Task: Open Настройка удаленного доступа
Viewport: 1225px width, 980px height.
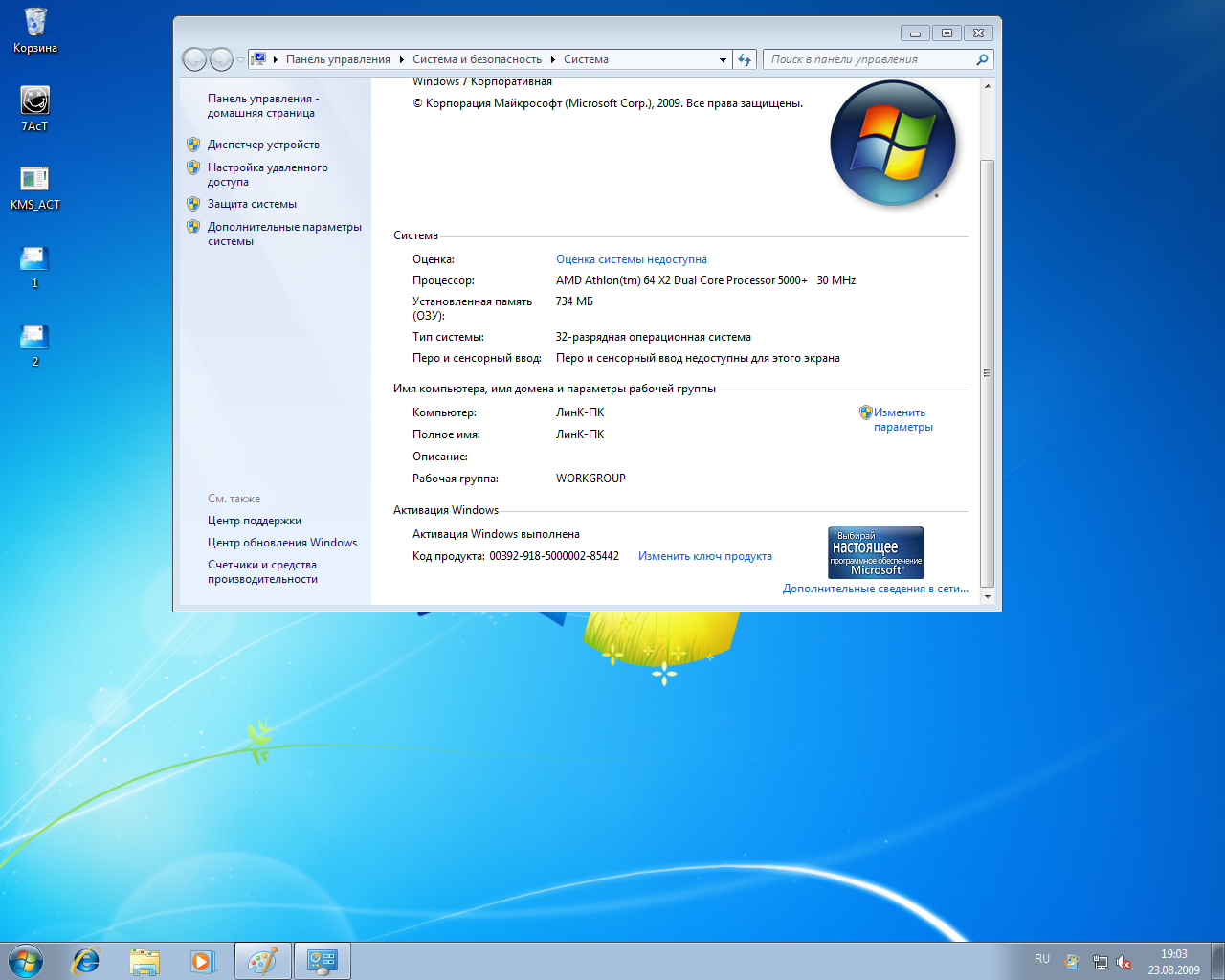Action: [x=268, y=174]
